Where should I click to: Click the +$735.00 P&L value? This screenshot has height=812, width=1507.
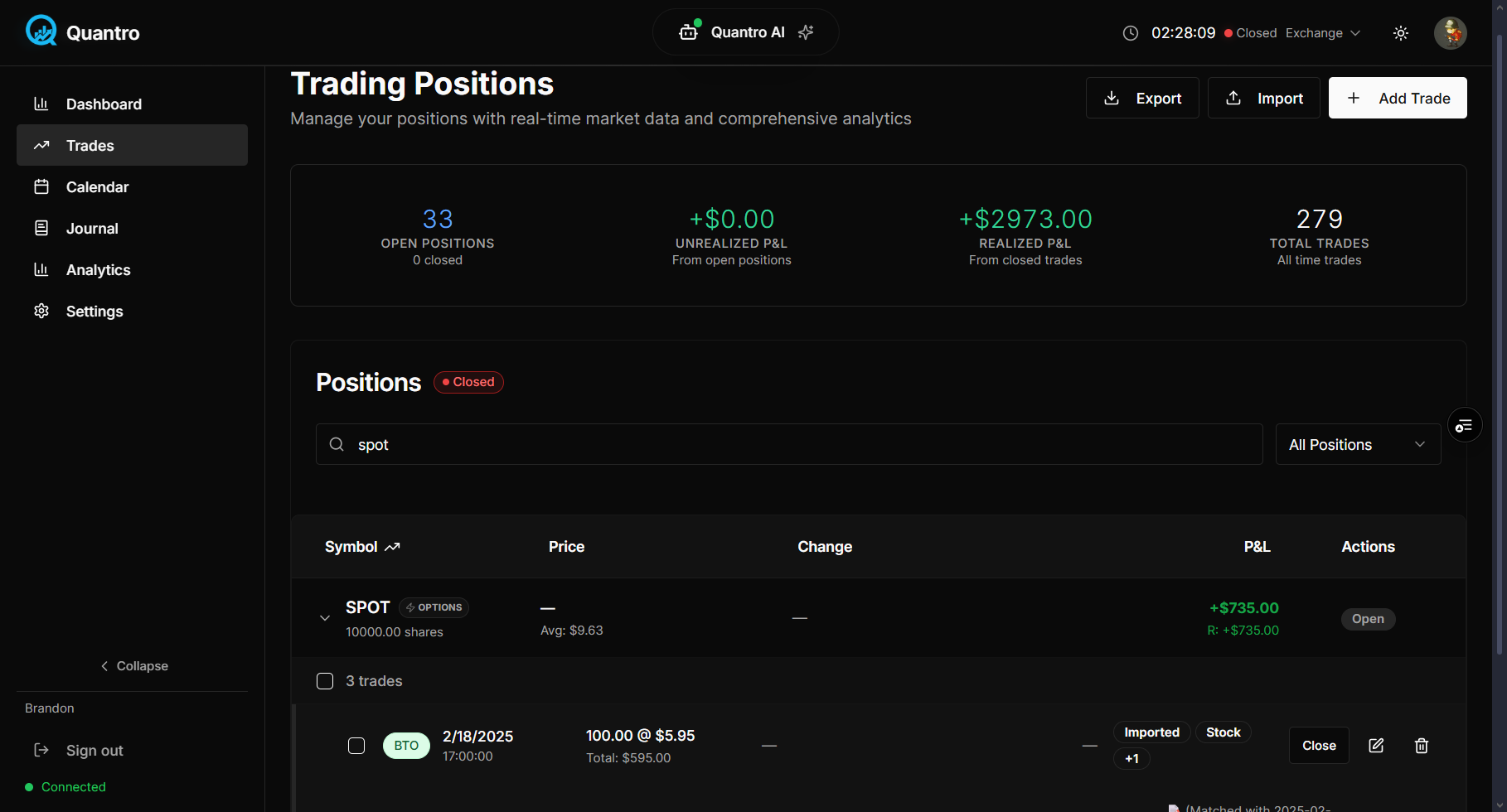(1243, 608)
